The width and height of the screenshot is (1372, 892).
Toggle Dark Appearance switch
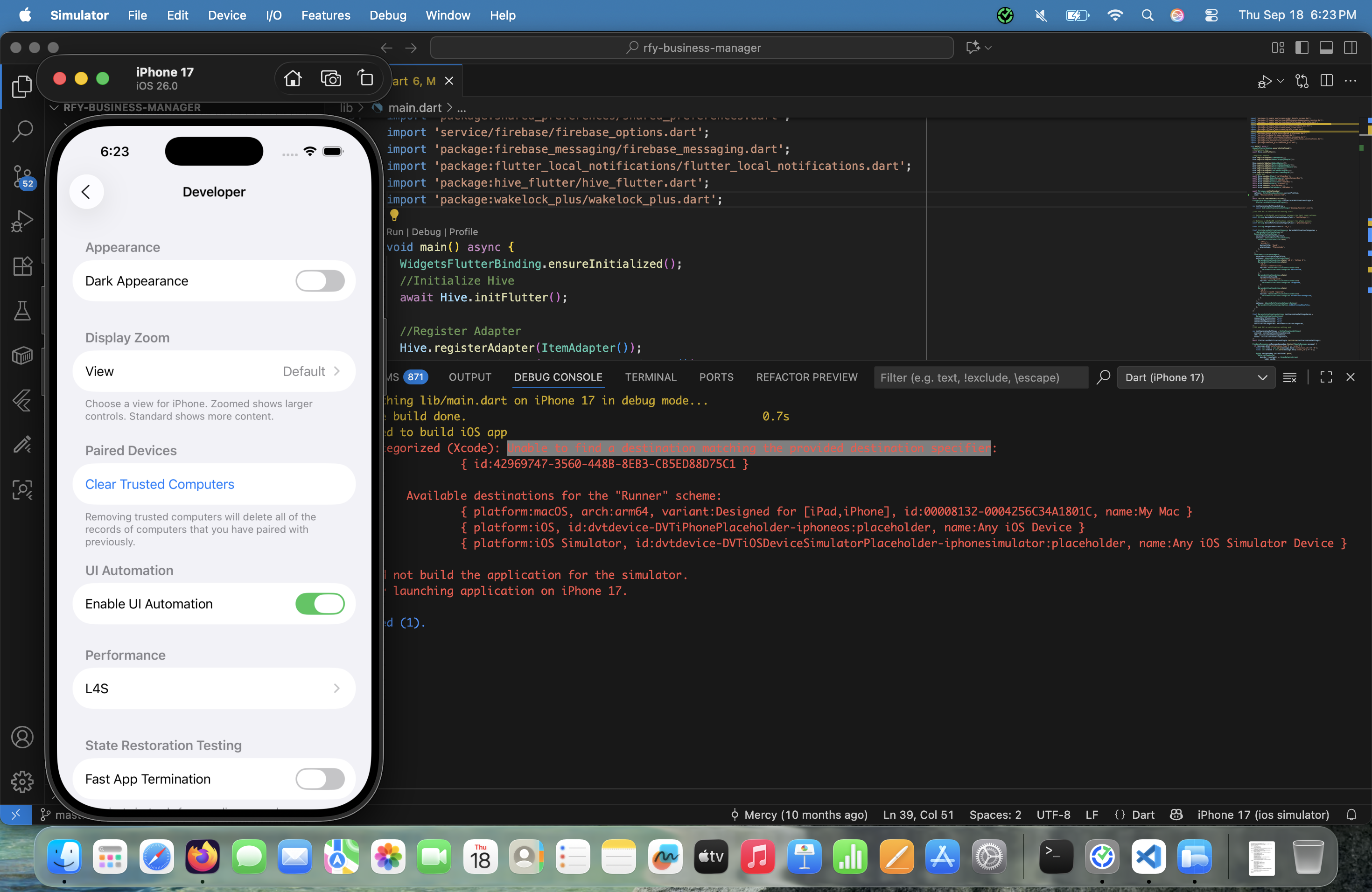[320, 281]
